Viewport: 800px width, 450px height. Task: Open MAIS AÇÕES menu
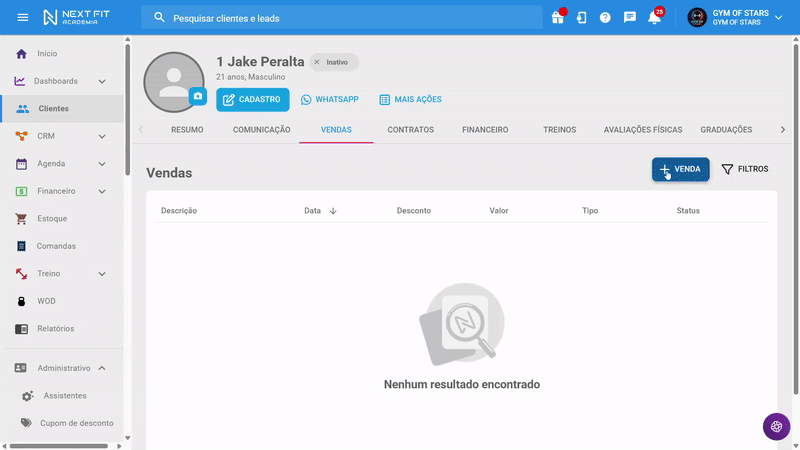pyautogui.click(x=411, y=99)
